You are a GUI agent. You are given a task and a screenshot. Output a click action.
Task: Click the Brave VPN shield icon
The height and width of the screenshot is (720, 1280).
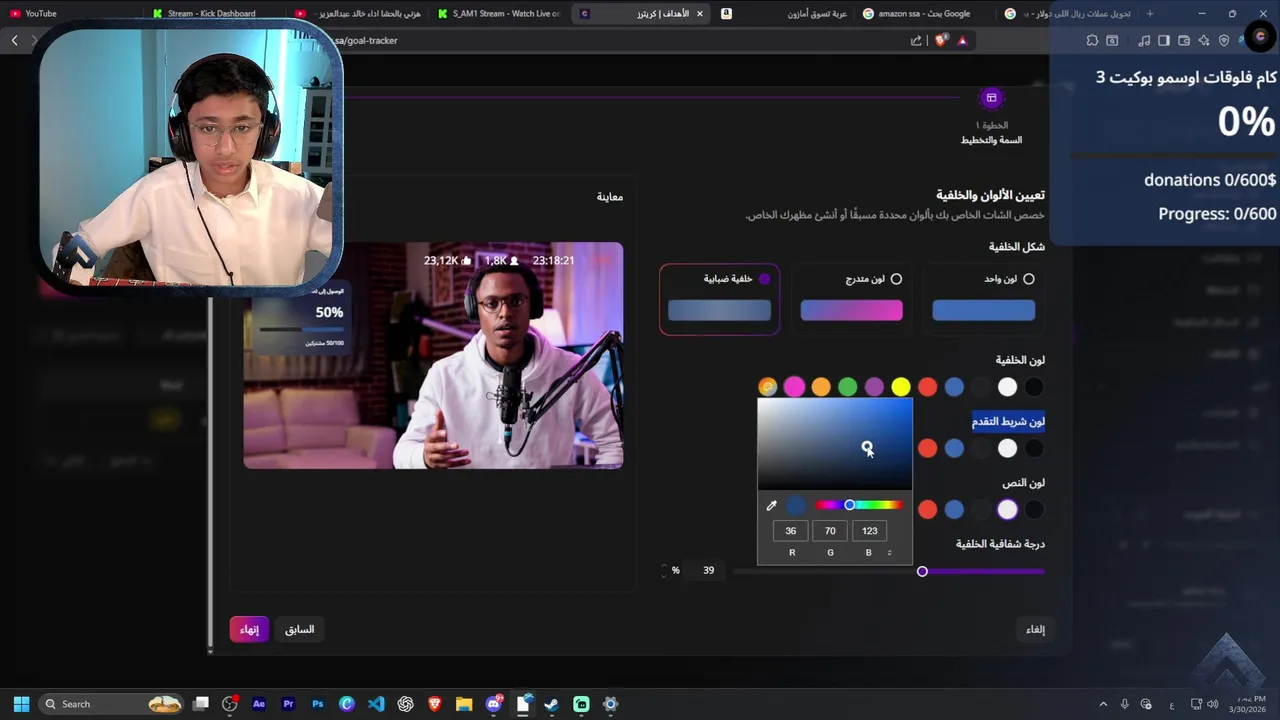point(1224,41)
